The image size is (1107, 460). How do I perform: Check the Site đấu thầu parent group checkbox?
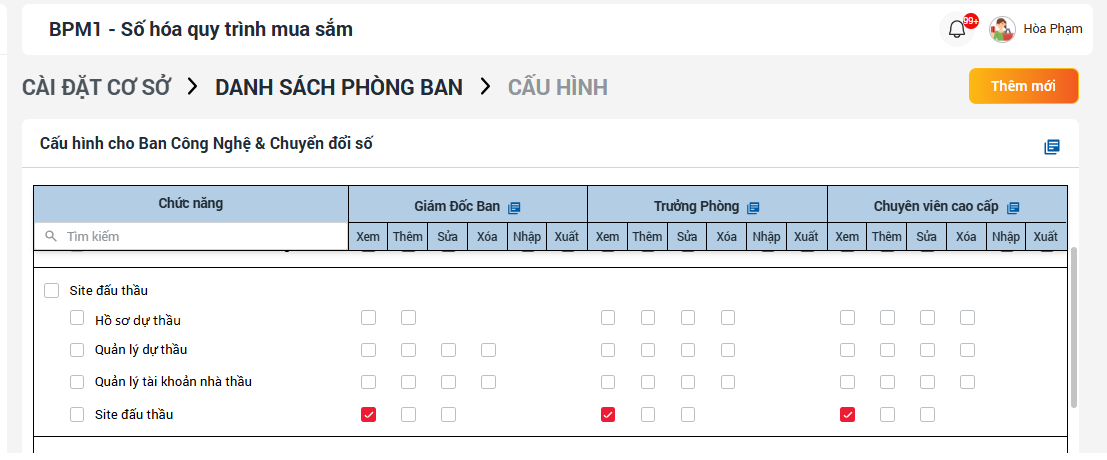pos(52,291)
